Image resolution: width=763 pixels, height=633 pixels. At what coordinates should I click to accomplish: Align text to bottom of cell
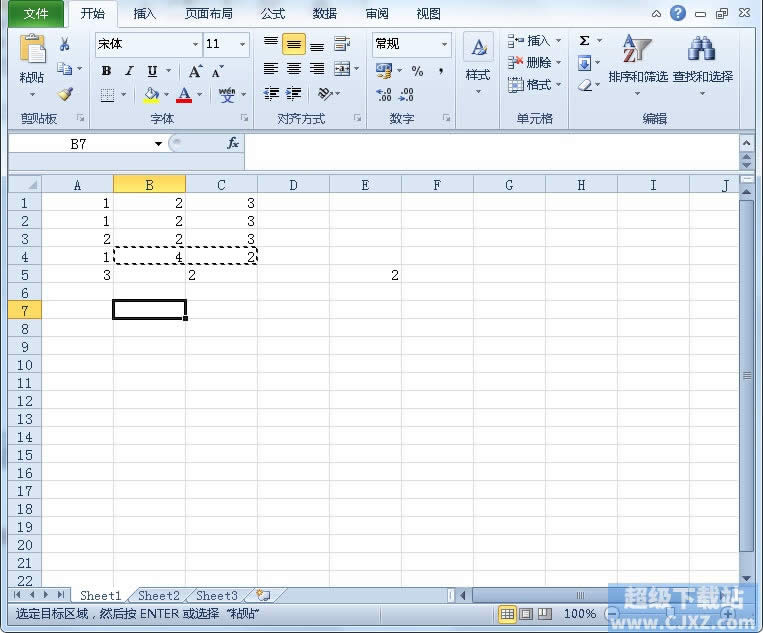(x=317, y=45)
